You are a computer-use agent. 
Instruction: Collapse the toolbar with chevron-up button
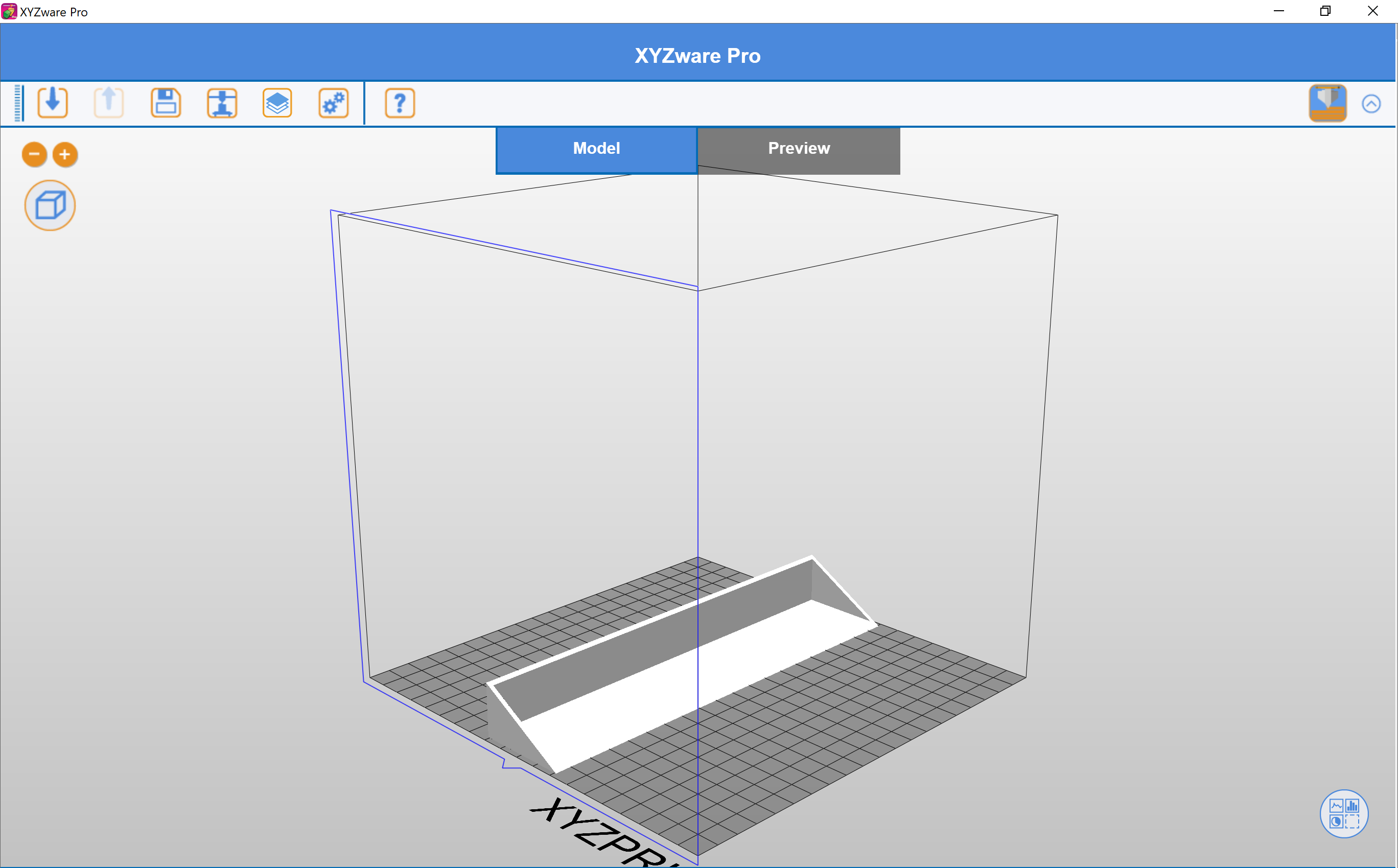point(1371,104)
